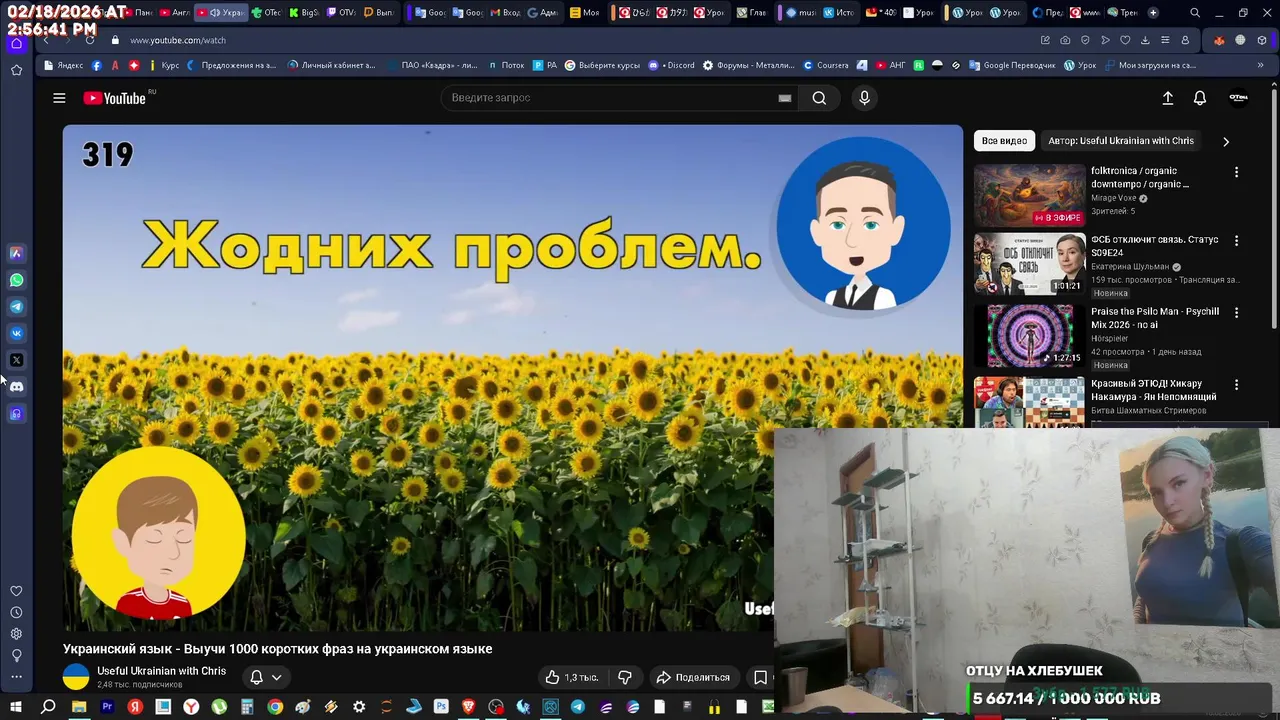Open Useful Ukrainian with Chris channel name

(161, 671)
